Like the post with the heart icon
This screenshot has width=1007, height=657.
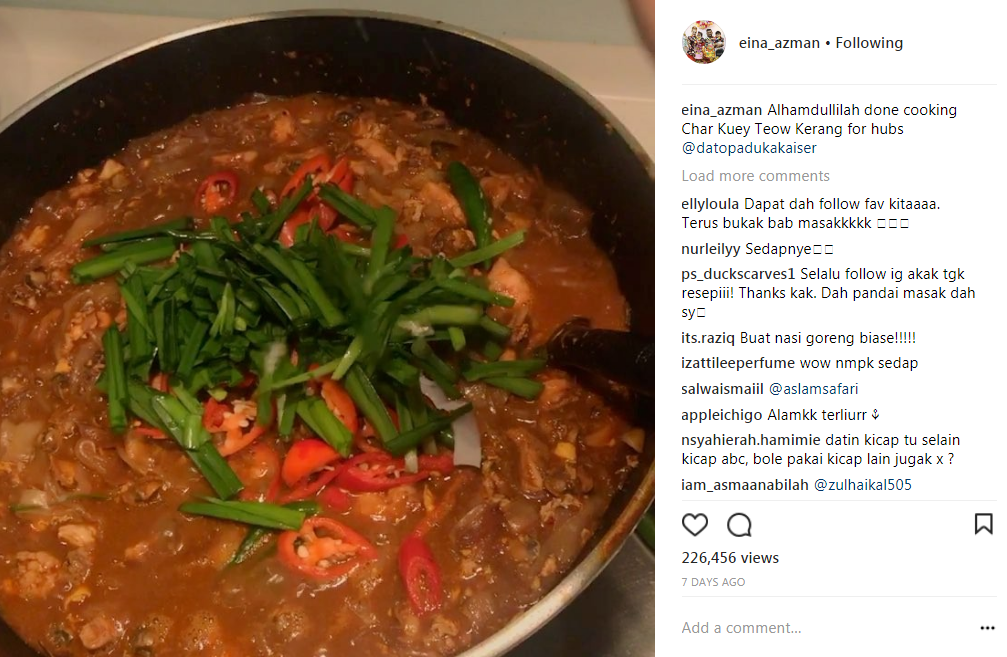[694, 525]
